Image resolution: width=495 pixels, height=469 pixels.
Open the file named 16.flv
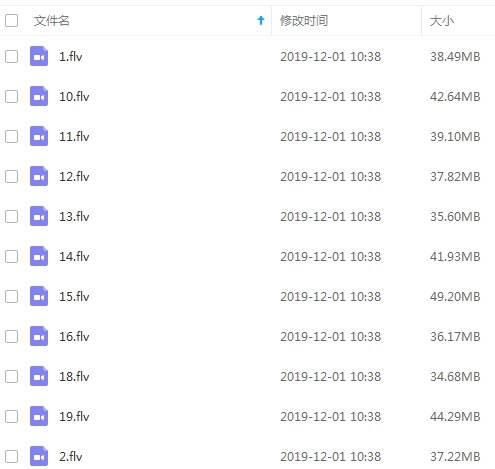[x=74, y=337]
